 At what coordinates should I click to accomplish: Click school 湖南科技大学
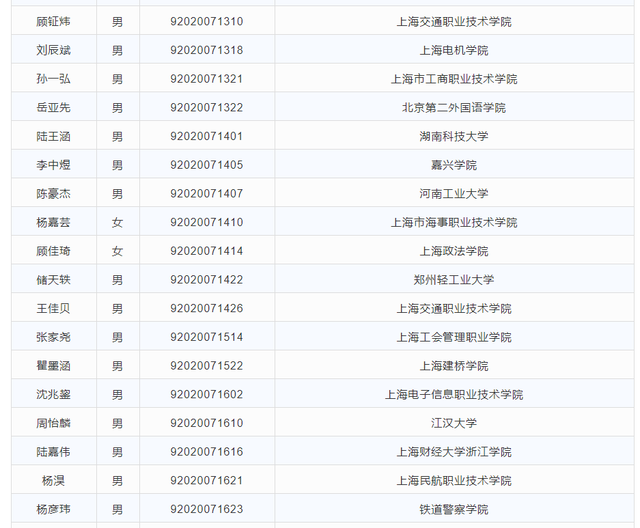pos(454,136)
